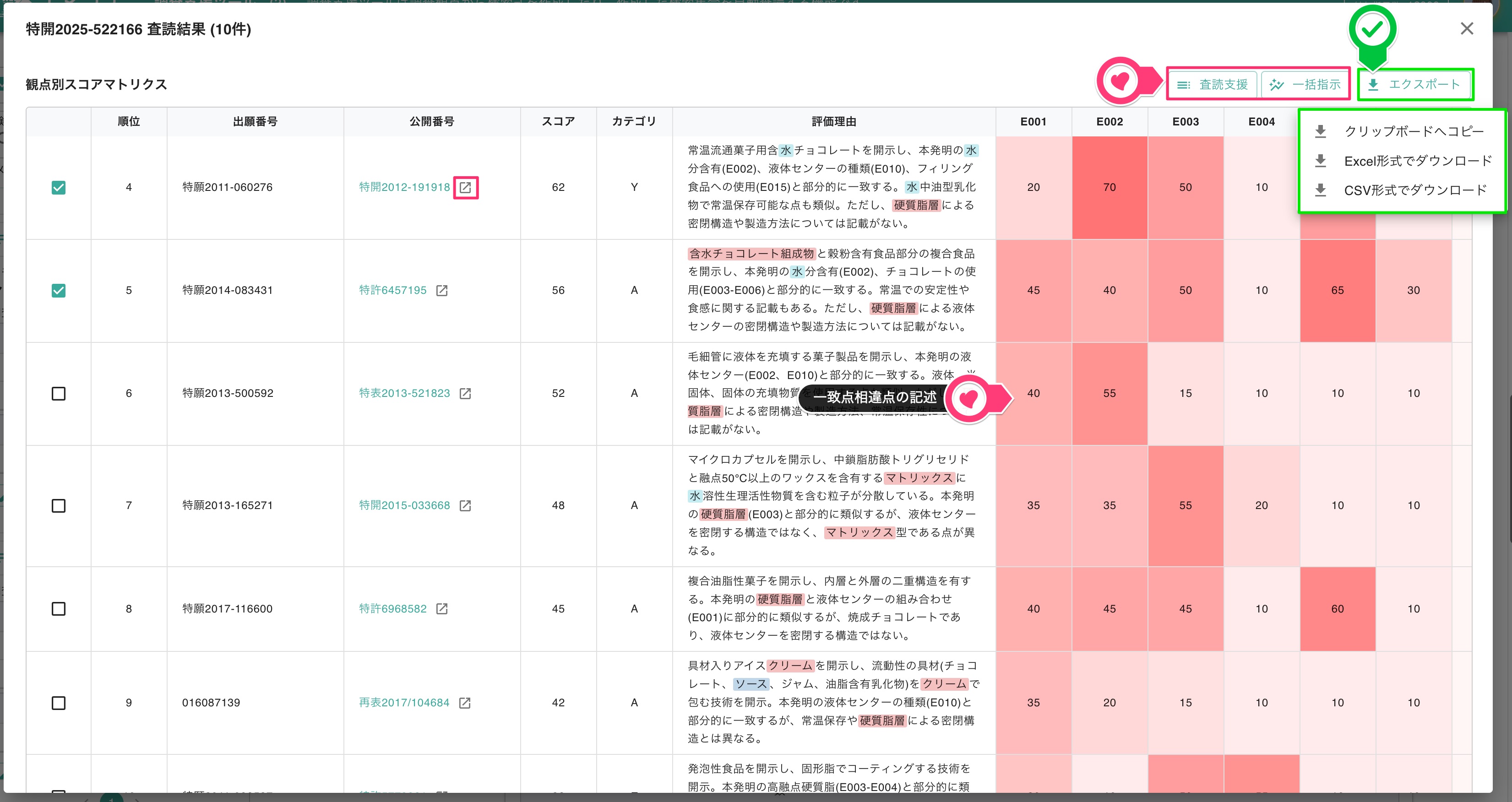Select E002 score cell 70 in rank 4 row
Screen dimensions: 1512x802
(x=1110, y=188)
